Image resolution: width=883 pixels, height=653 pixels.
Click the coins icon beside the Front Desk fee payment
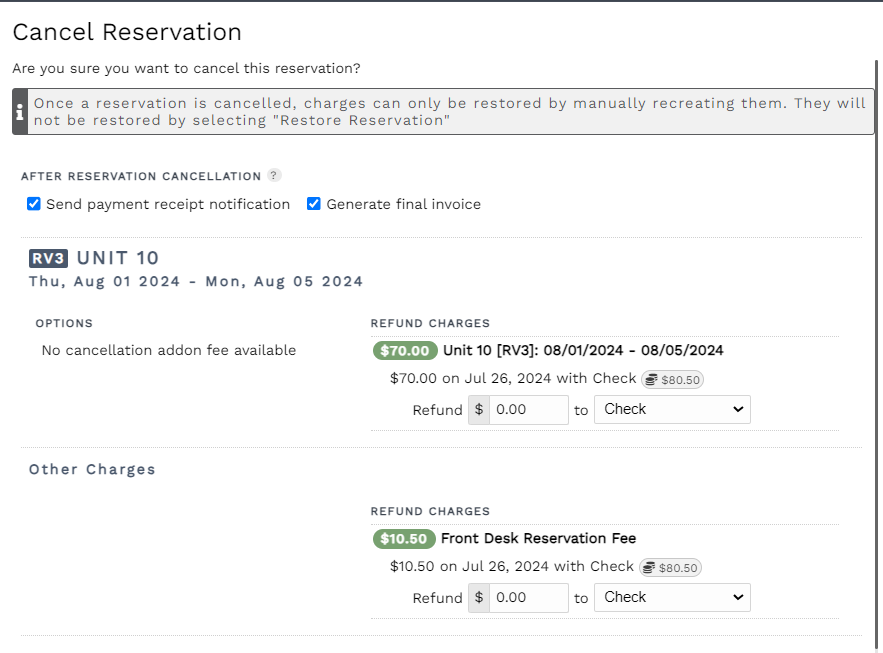[651, 567]
